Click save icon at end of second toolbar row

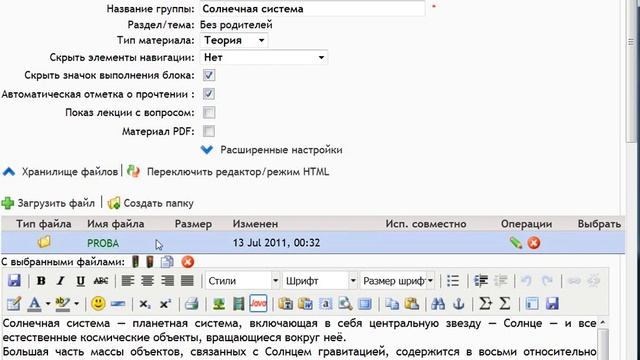pos(552,304)
